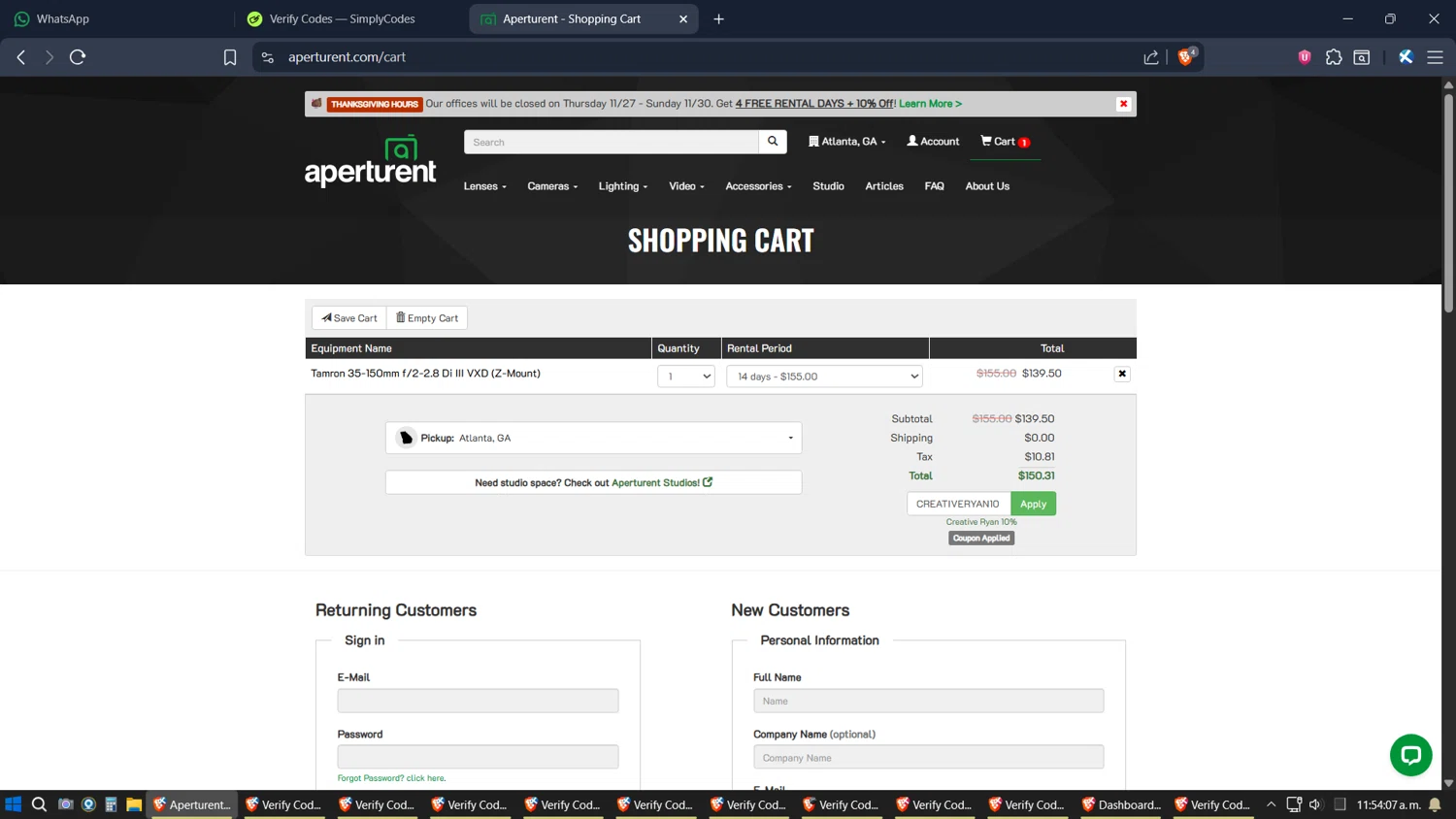Viewport: 1456px width, 819px height.
Task: Bookmark this page
Action: click(230, 57)
